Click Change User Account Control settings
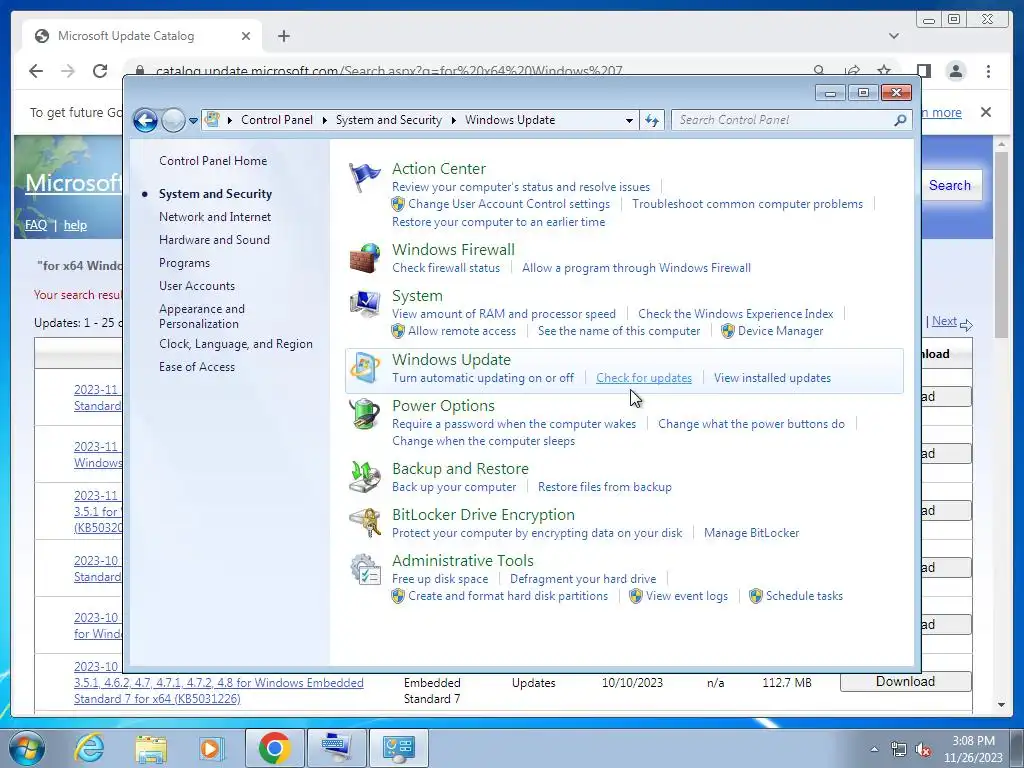1024x768 pixels. [509, 204]
